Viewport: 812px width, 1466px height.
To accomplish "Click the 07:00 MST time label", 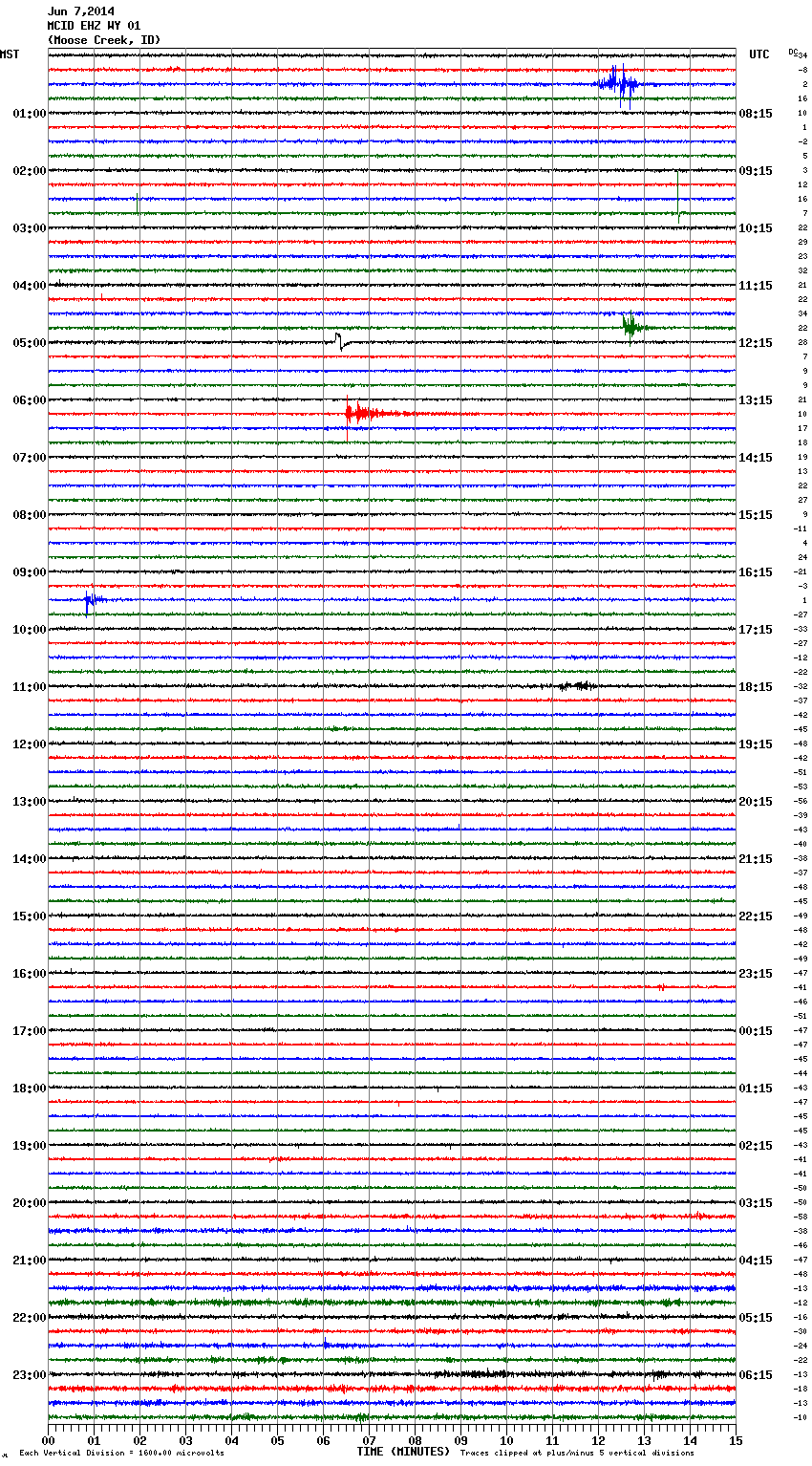I will pyautogui.click(x=30, y=458).
